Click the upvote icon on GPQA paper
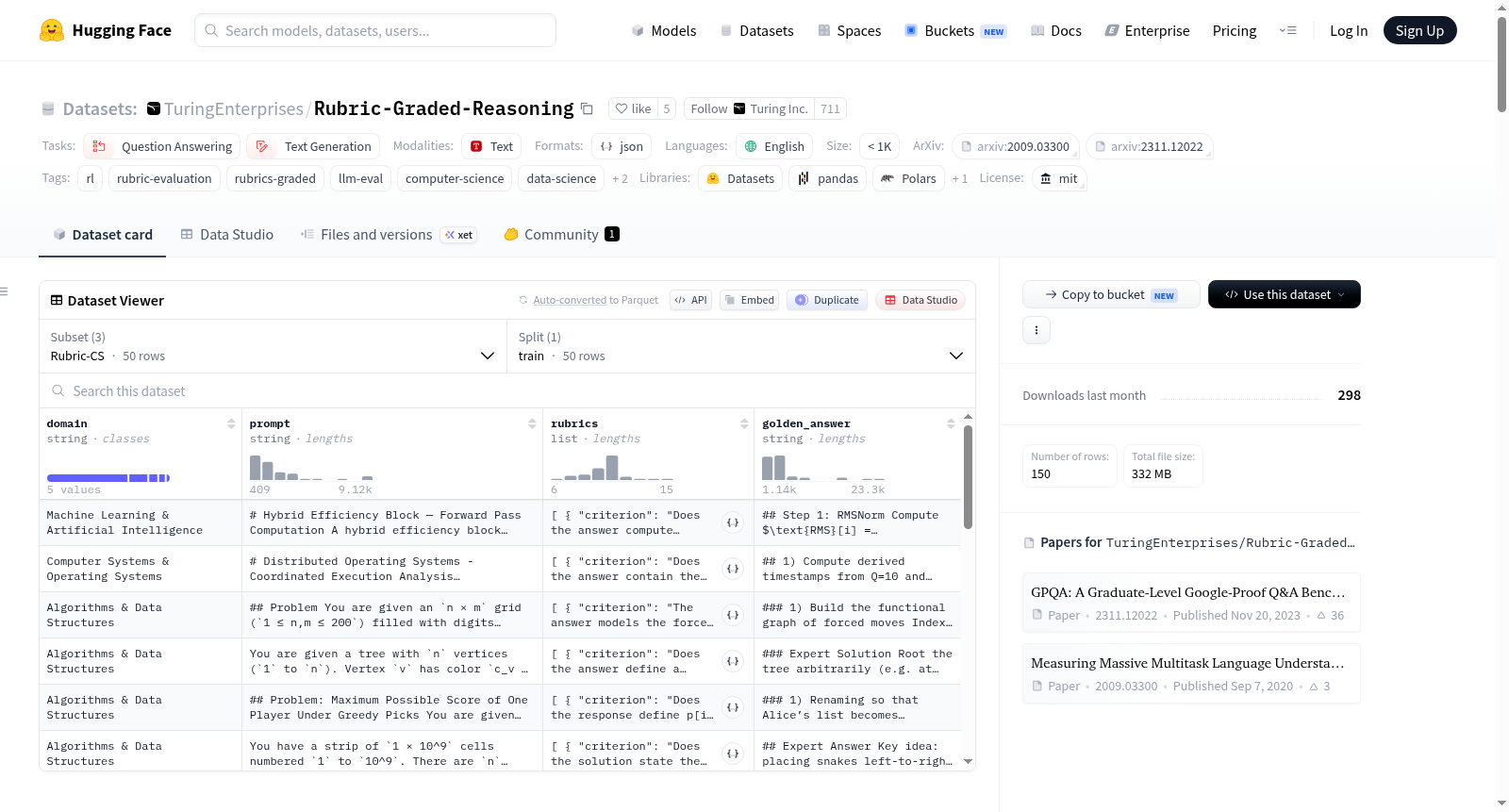Viewport: 1509px width, 812px height. 1321,615
